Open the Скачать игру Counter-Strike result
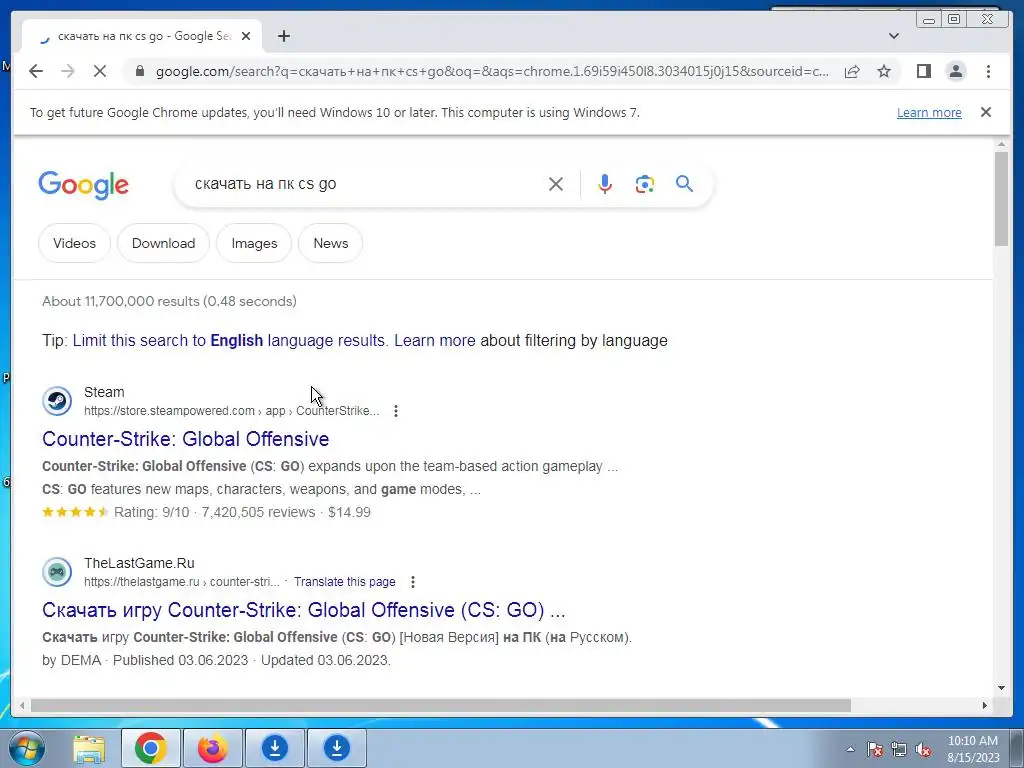The height and width of the screenshot is (768, 1024). (x=304, y=610)
